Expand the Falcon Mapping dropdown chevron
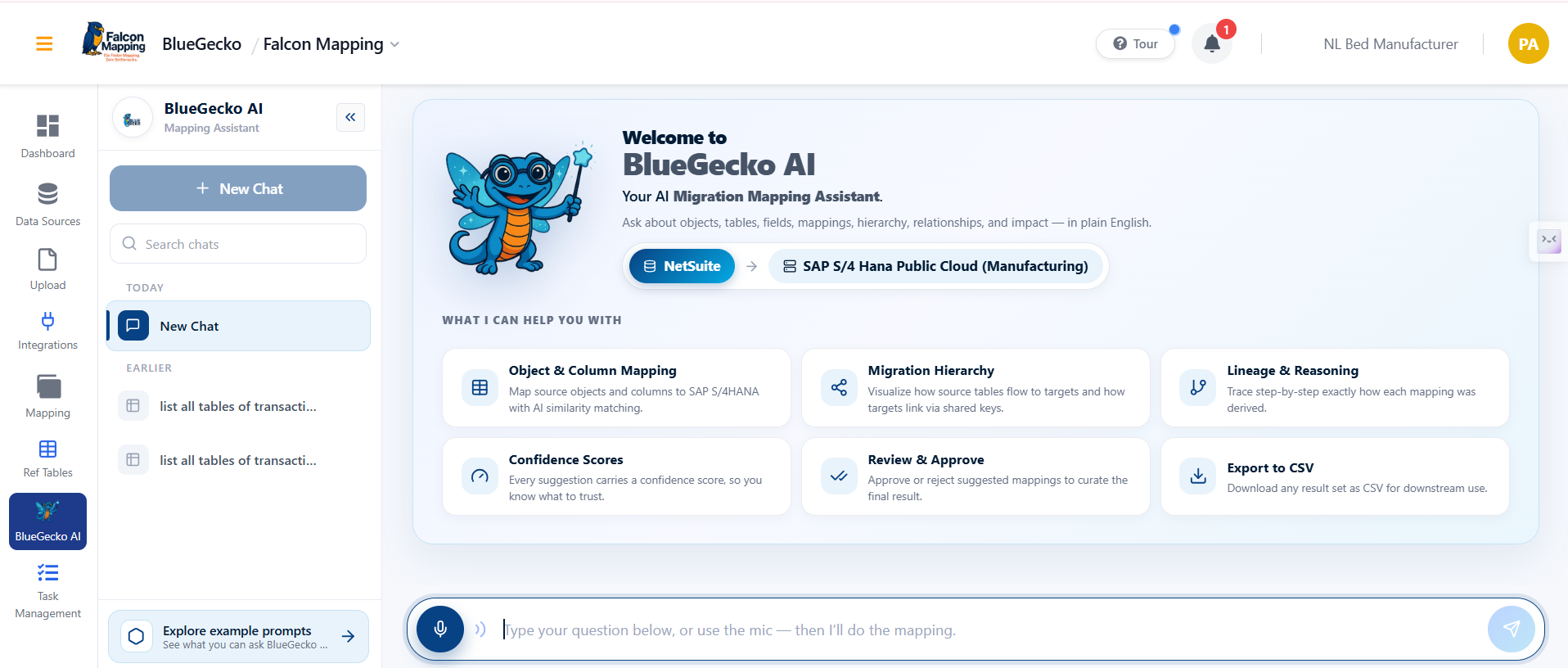This screenshot has width=1568, height=668. pyautogui.click(x=395, y=44)
